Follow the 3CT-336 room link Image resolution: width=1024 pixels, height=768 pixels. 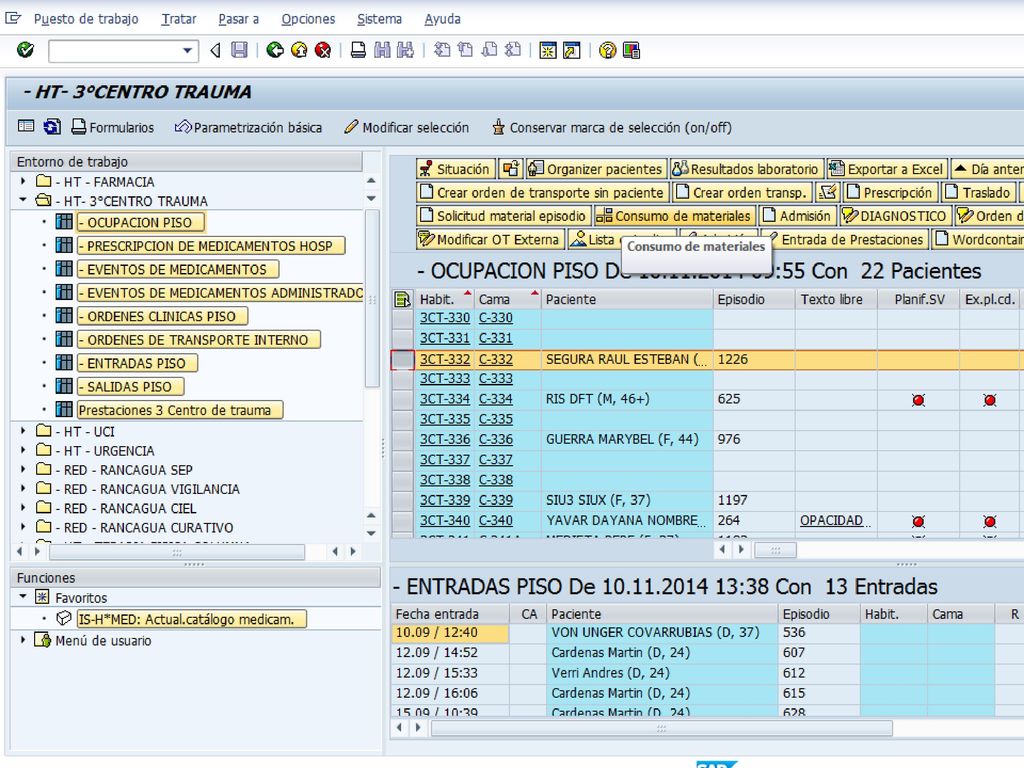coord(445,440)
